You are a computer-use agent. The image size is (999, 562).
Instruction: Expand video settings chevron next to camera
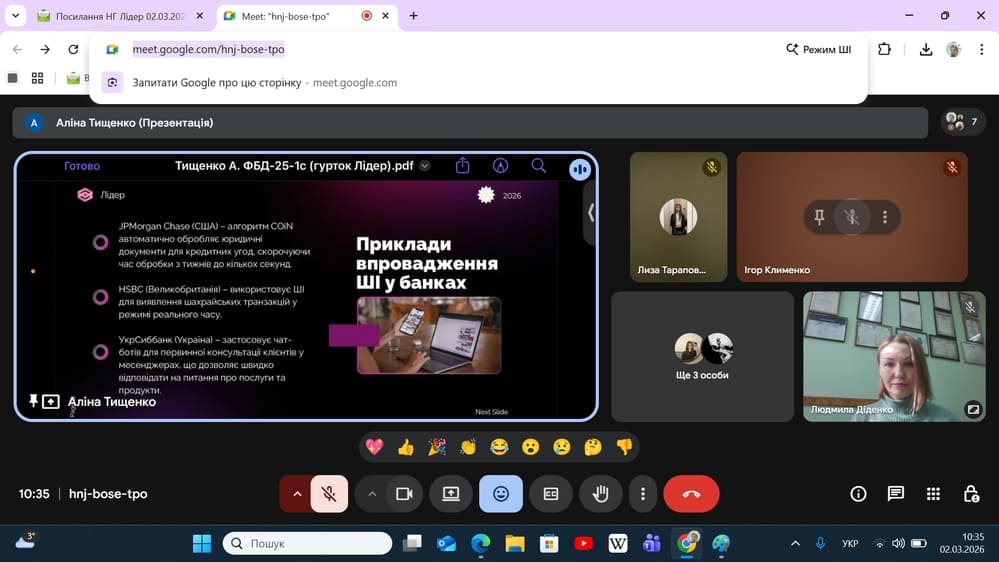[372, 494]
